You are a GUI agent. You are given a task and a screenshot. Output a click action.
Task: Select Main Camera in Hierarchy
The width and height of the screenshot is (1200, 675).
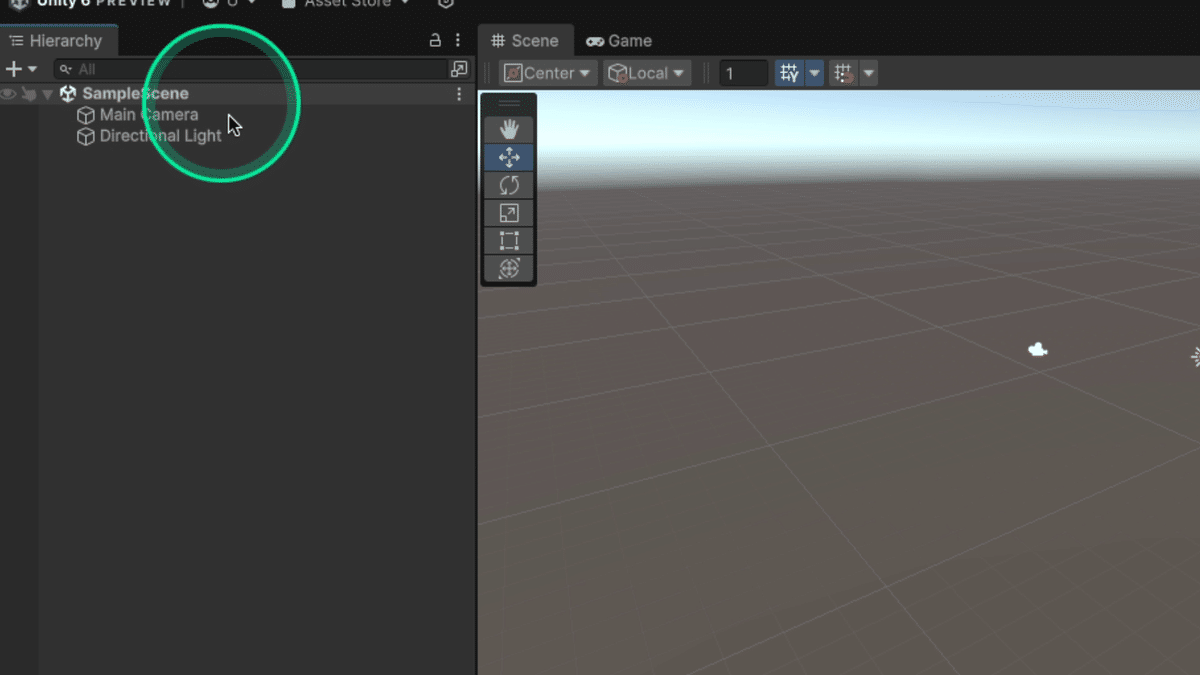[149, 115]
